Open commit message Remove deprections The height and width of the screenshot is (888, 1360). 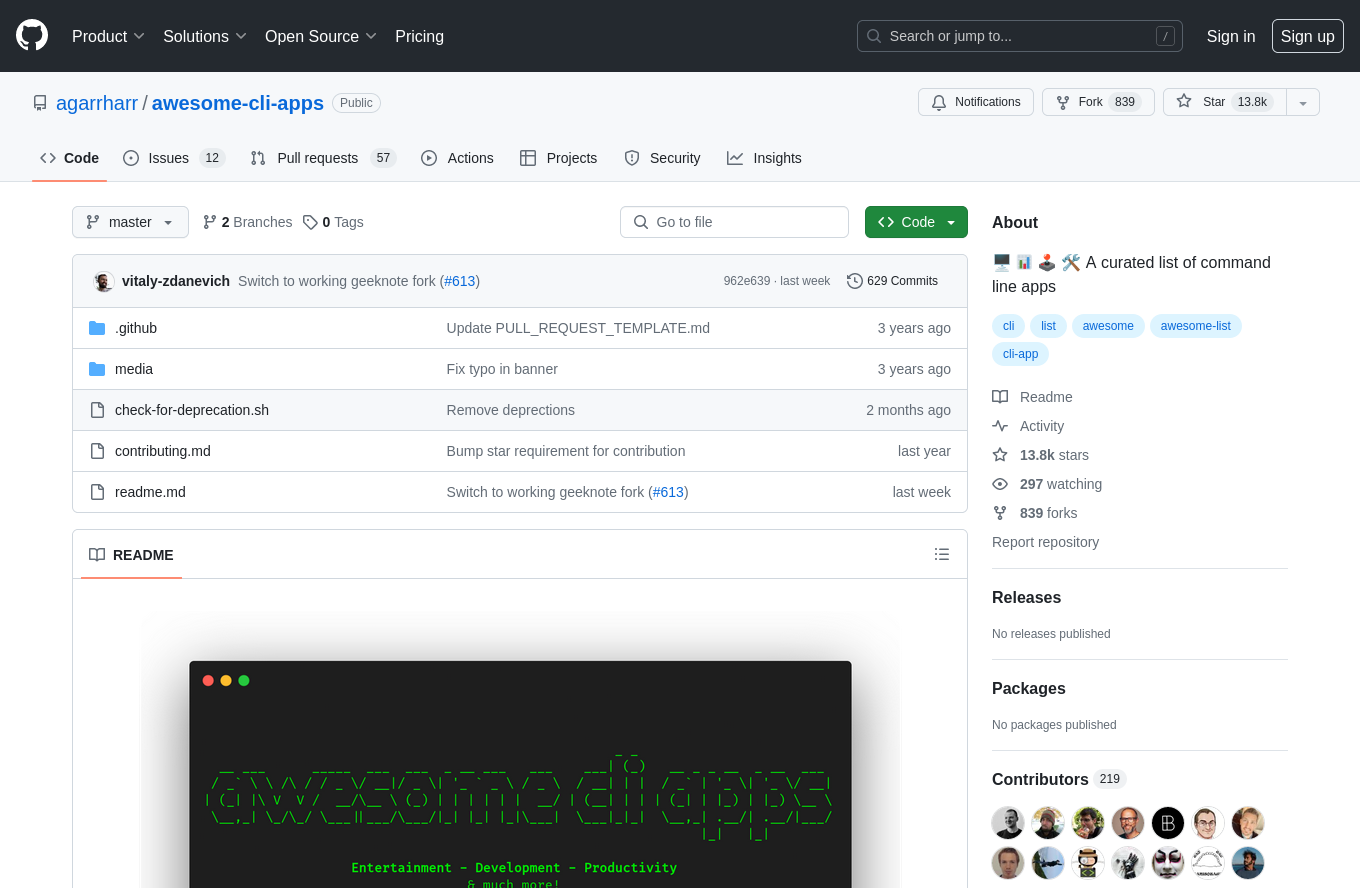click(x=511, y=410)
